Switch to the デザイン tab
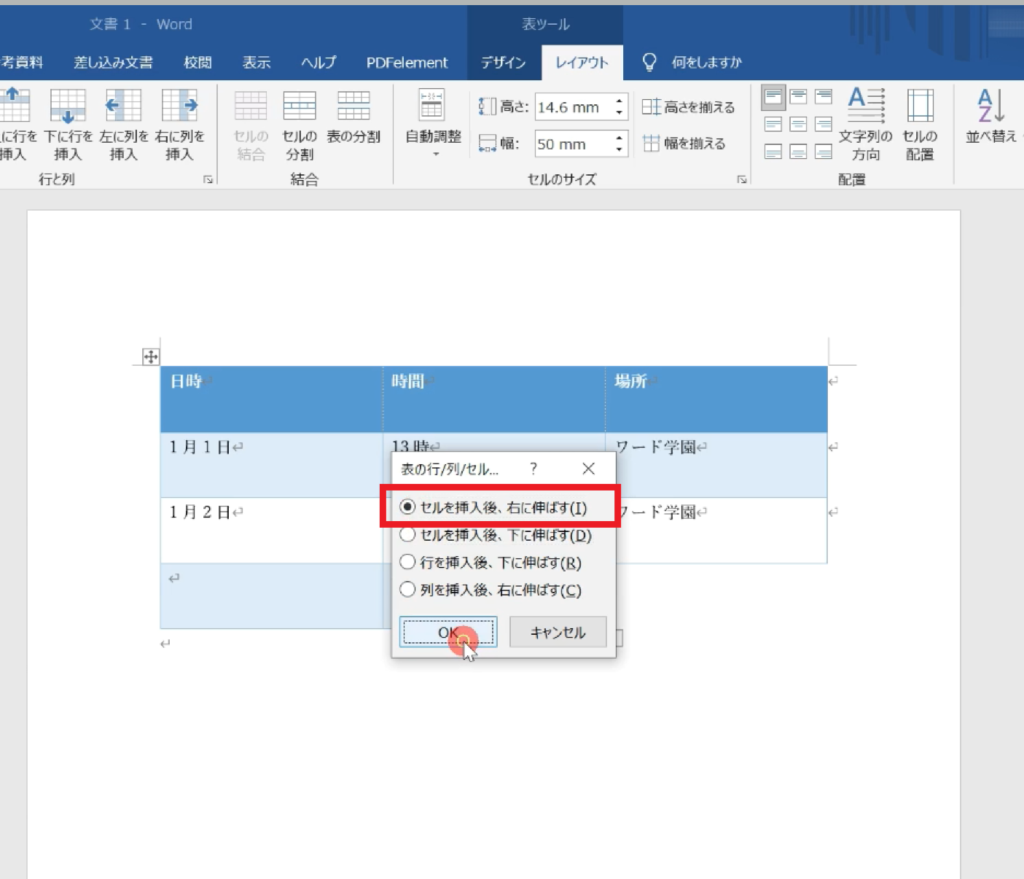The width and height of the screenshot is (1024, 879). point(503,62)
